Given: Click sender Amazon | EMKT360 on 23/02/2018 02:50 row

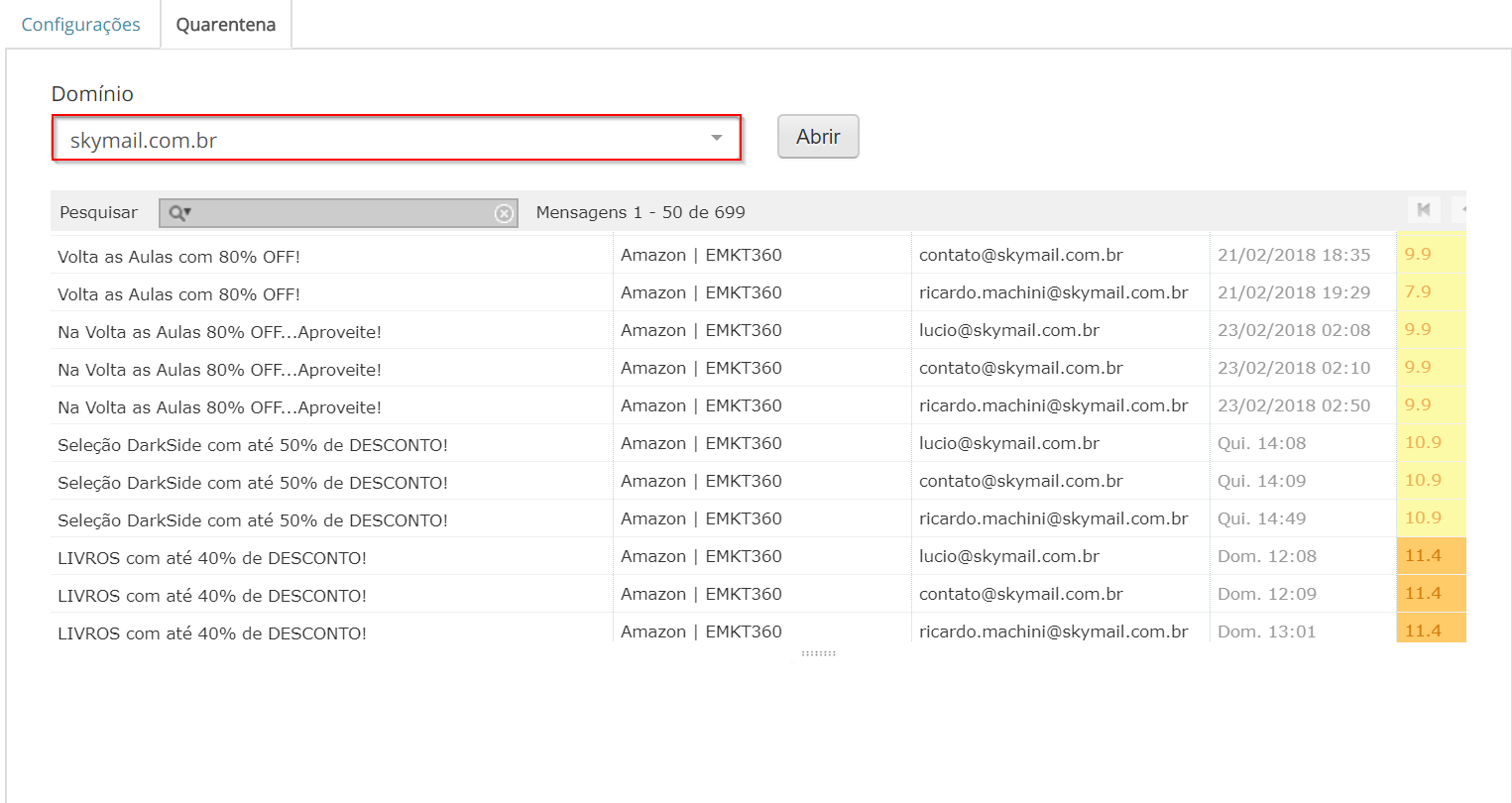Looking at the screenshot, I should 701,405.
